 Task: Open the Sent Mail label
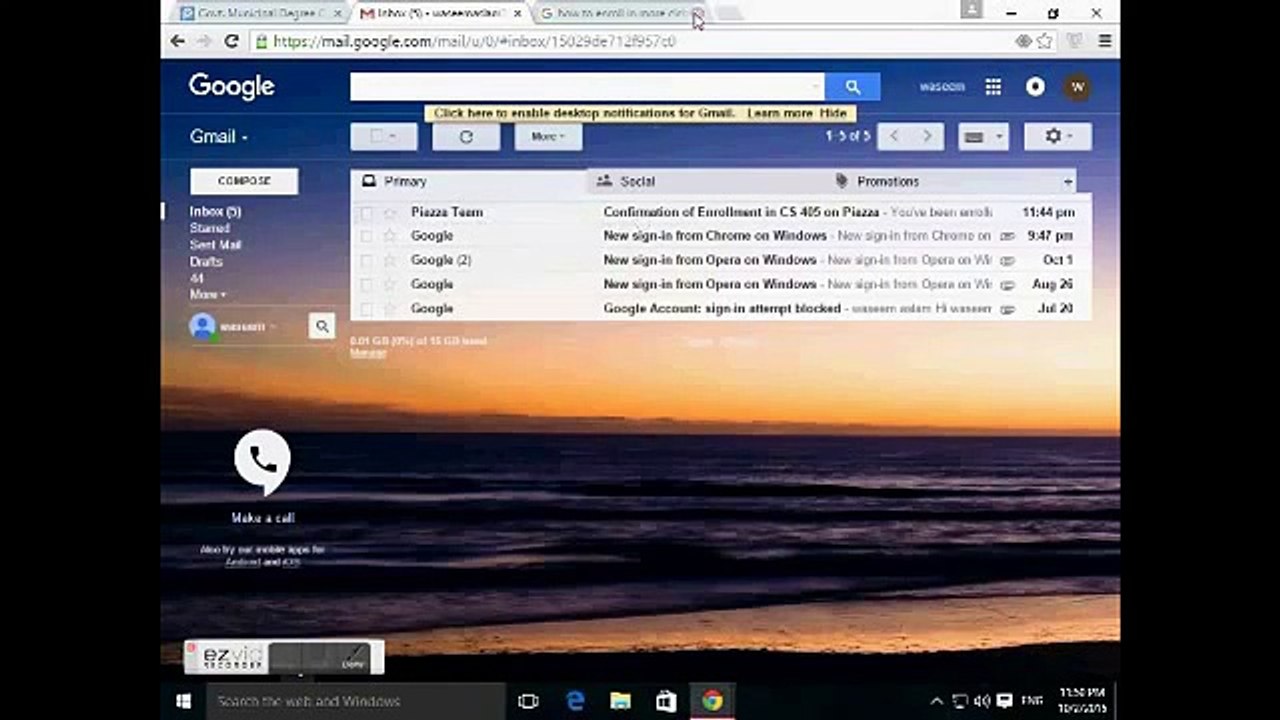[x=215, y=245]
